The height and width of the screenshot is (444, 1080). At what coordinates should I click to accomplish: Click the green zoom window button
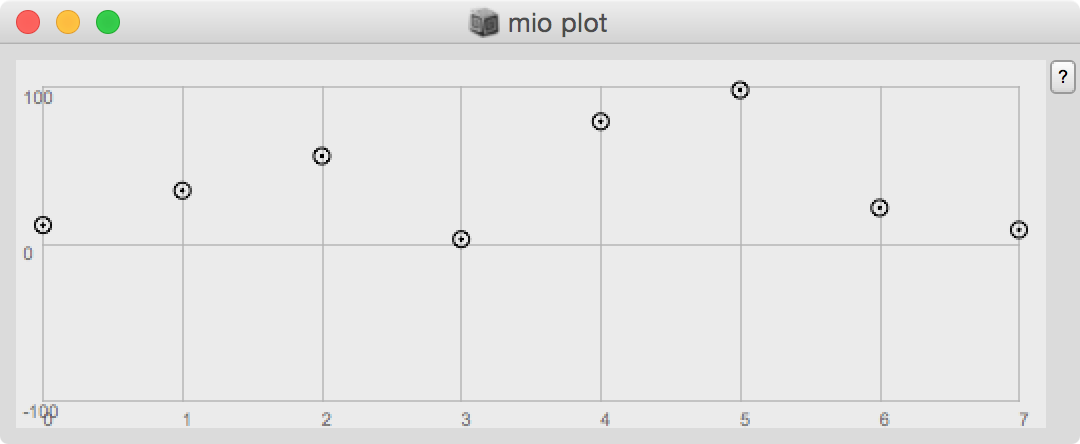tap(108, 22)
